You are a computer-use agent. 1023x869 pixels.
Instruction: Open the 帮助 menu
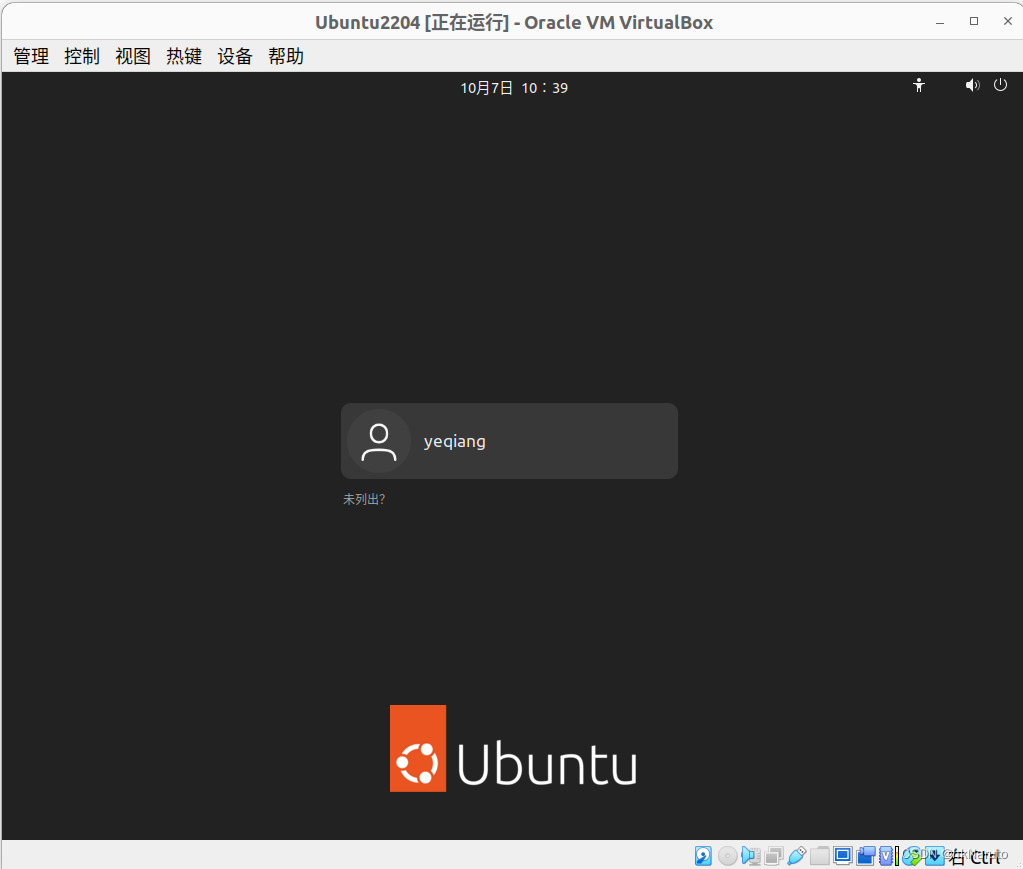coord(286,56)
